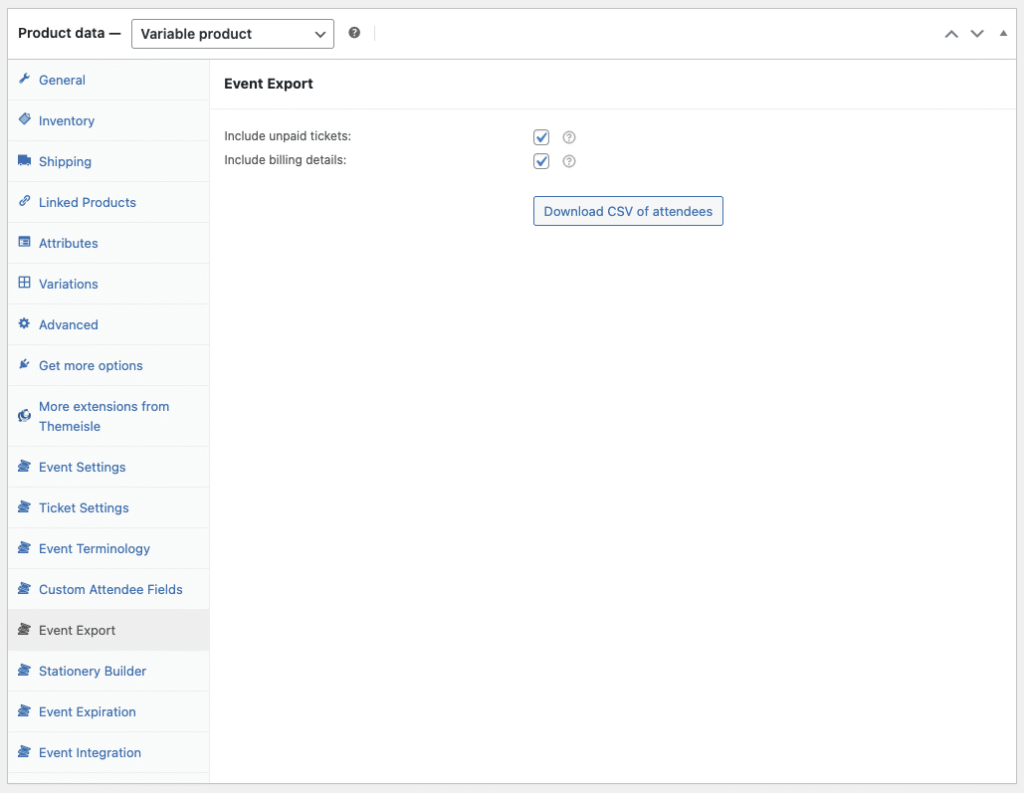This screenshot has width=1024, height=793.
Task: Open the Event Terminology tab
Action: pyautogui.click(x=94, y=548)
